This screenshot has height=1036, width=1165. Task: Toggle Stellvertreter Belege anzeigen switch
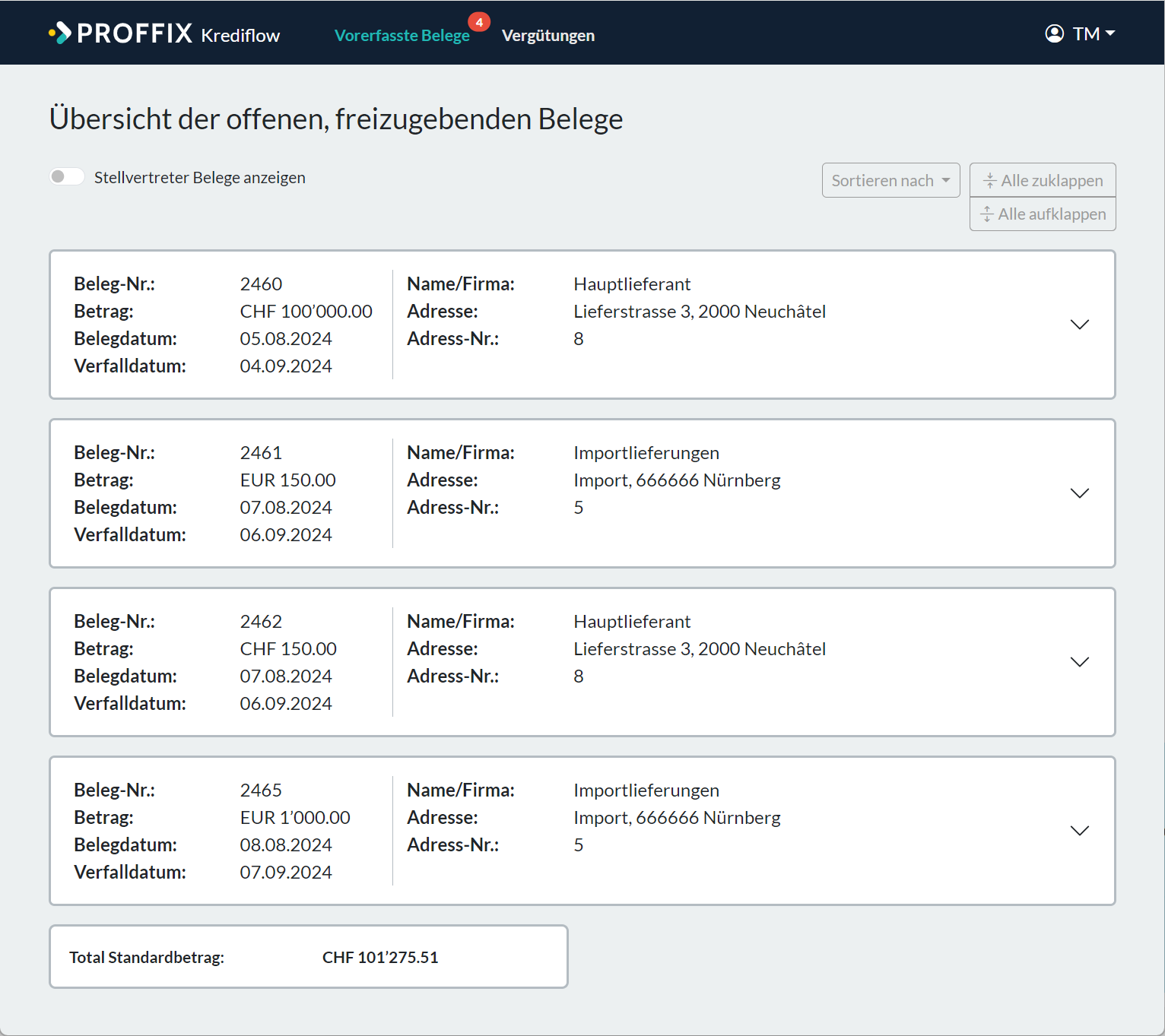click(67, 177)
